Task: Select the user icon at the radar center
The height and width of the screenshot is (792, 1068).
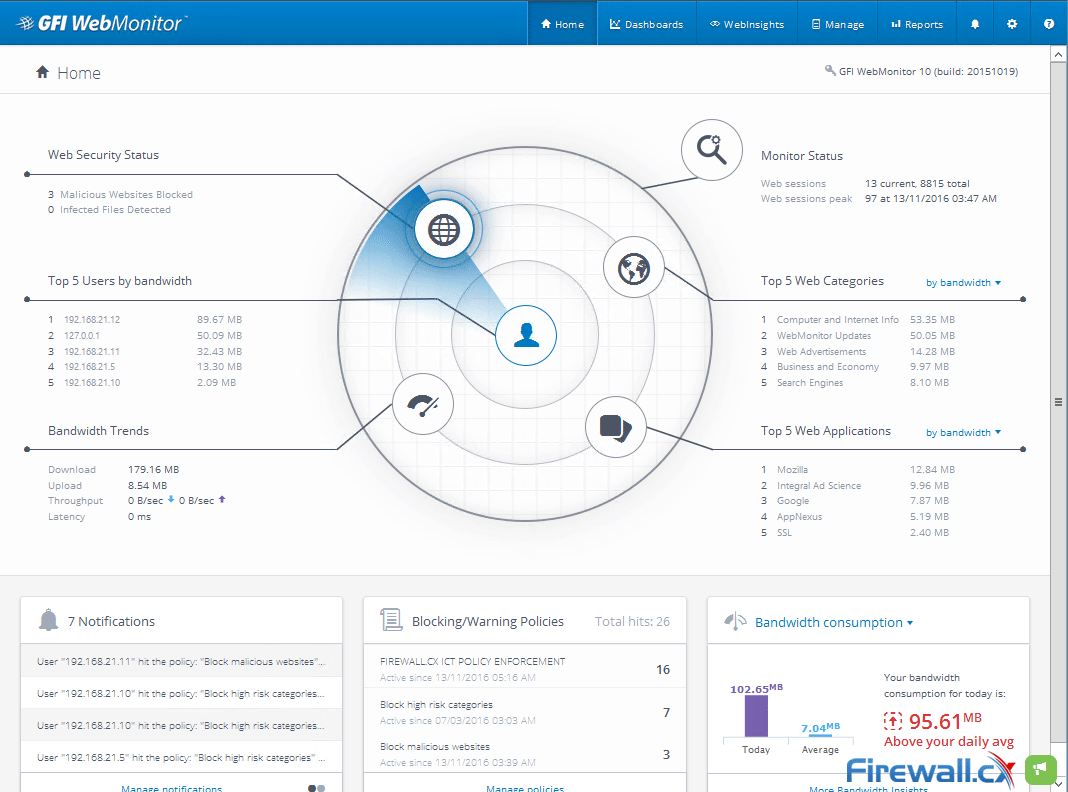Action: 526,335
